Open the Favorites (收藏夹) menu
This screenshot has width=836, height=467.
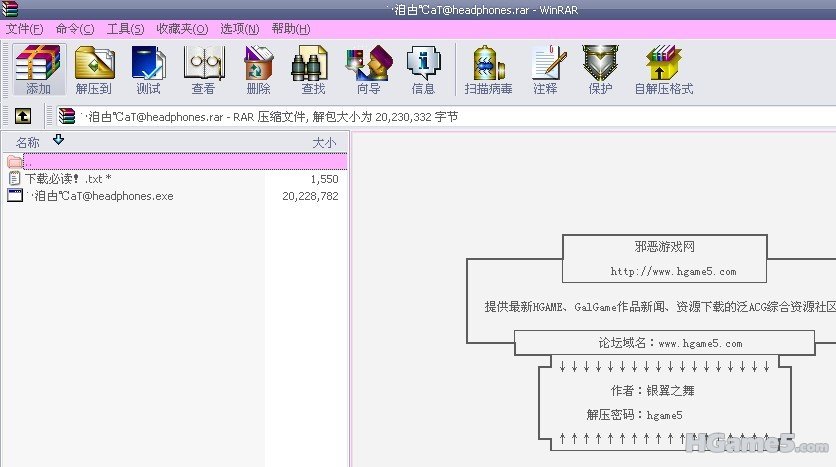click(x=182, y=29)
